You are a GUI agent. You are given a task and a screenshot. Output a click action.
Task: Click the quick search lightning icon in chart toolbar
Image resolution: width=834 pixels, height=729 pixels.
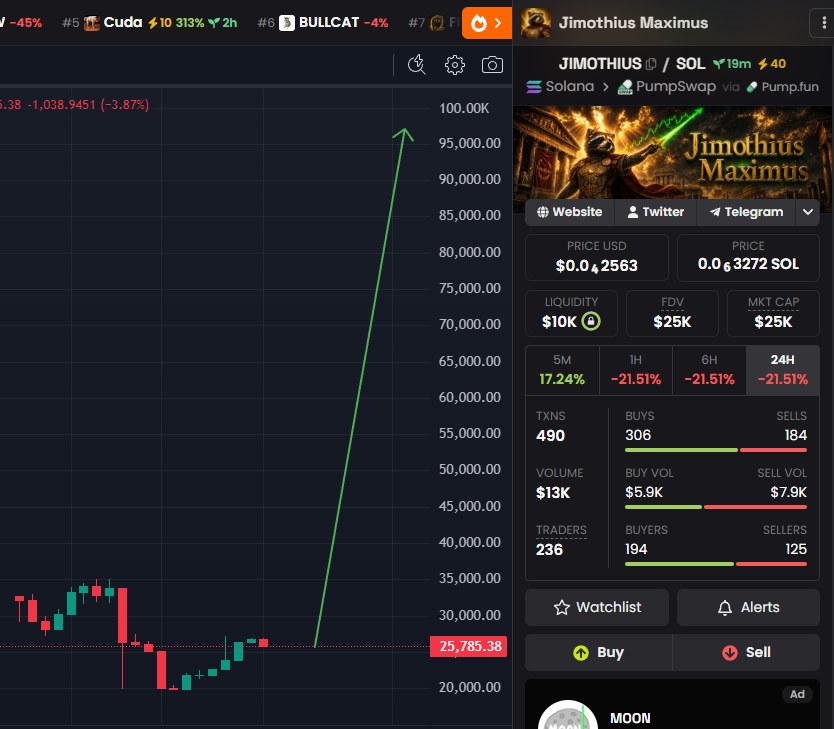416,65
